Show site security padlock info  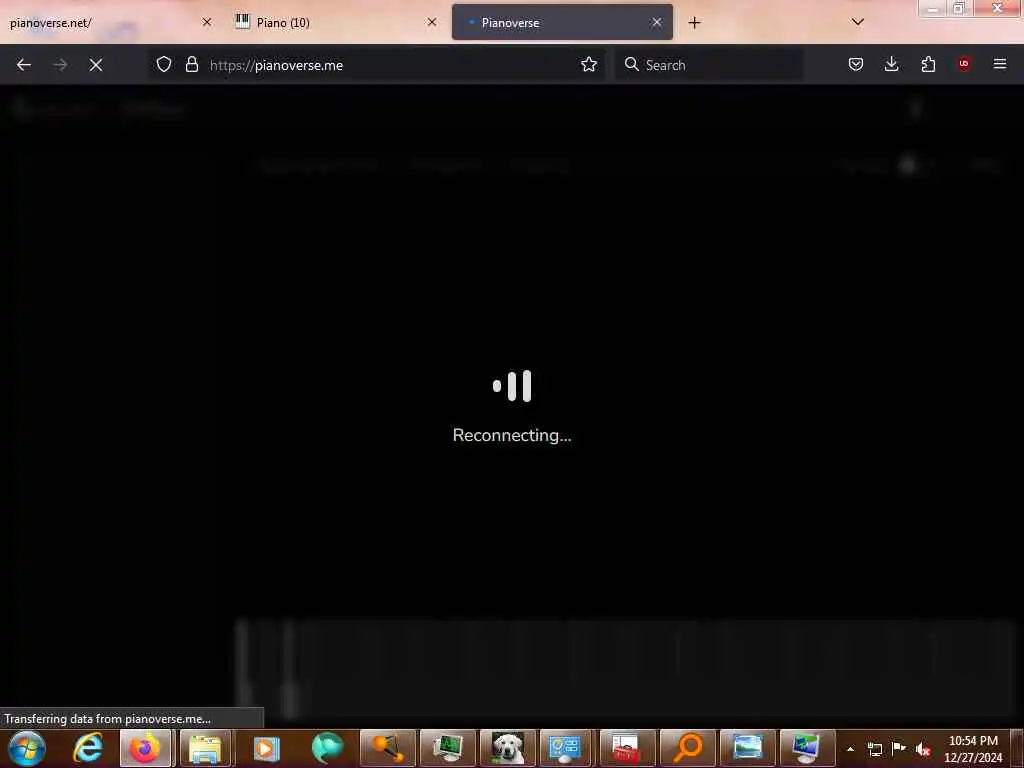pyautogui.click(x=191, y=64)
